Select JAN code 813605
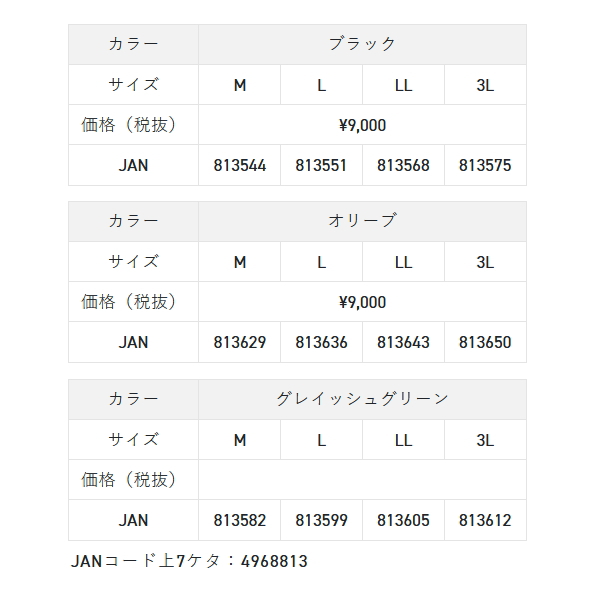The image size is (600, 600). click(403, 520)
